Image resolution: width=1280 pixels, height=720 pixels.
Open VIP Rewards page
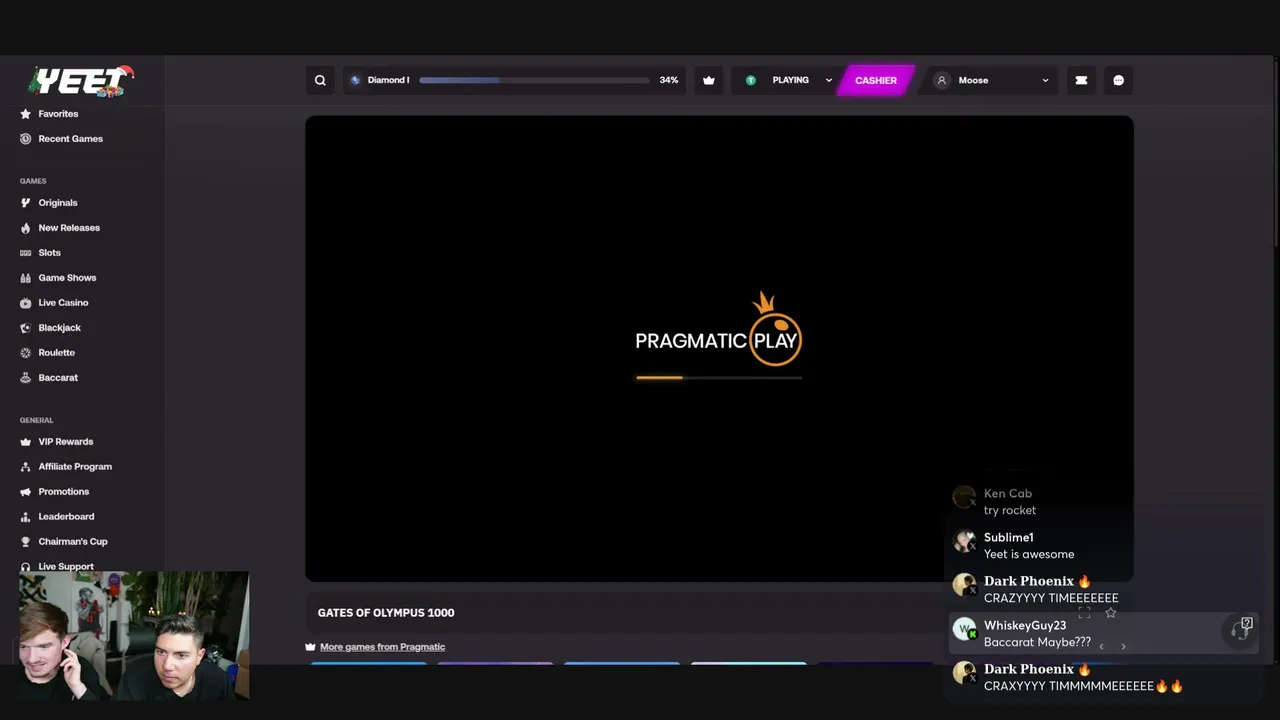[x=57, y=442]
